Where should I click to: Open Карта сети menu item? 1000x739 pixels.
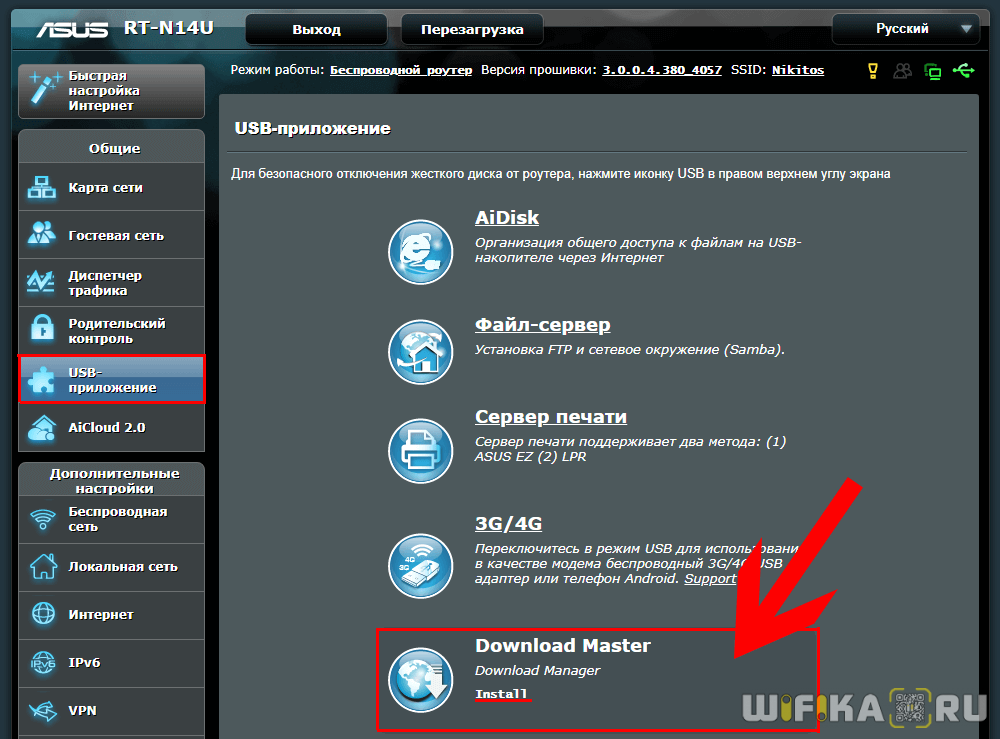pos(112,187)
